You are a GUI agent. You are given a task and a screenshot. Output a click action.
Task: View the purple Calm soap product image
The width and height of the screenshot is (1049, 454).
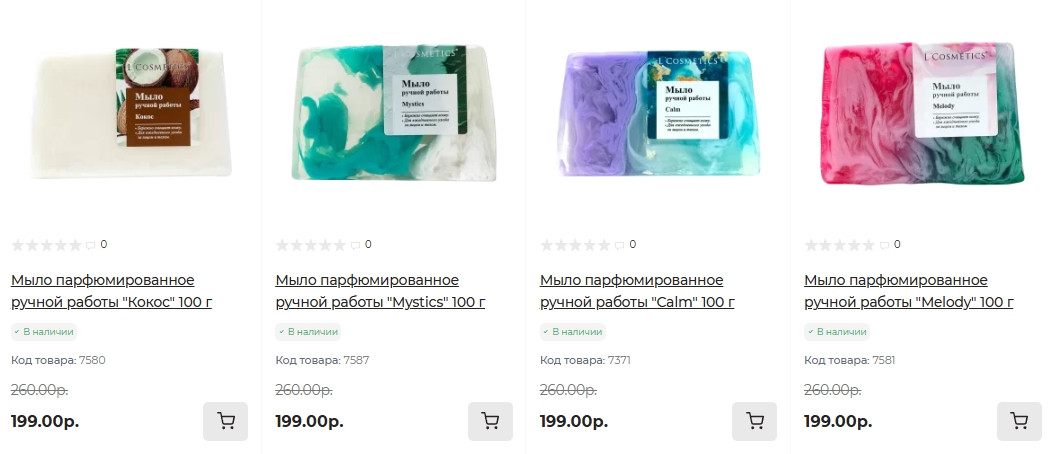click(x=660, y=112)
